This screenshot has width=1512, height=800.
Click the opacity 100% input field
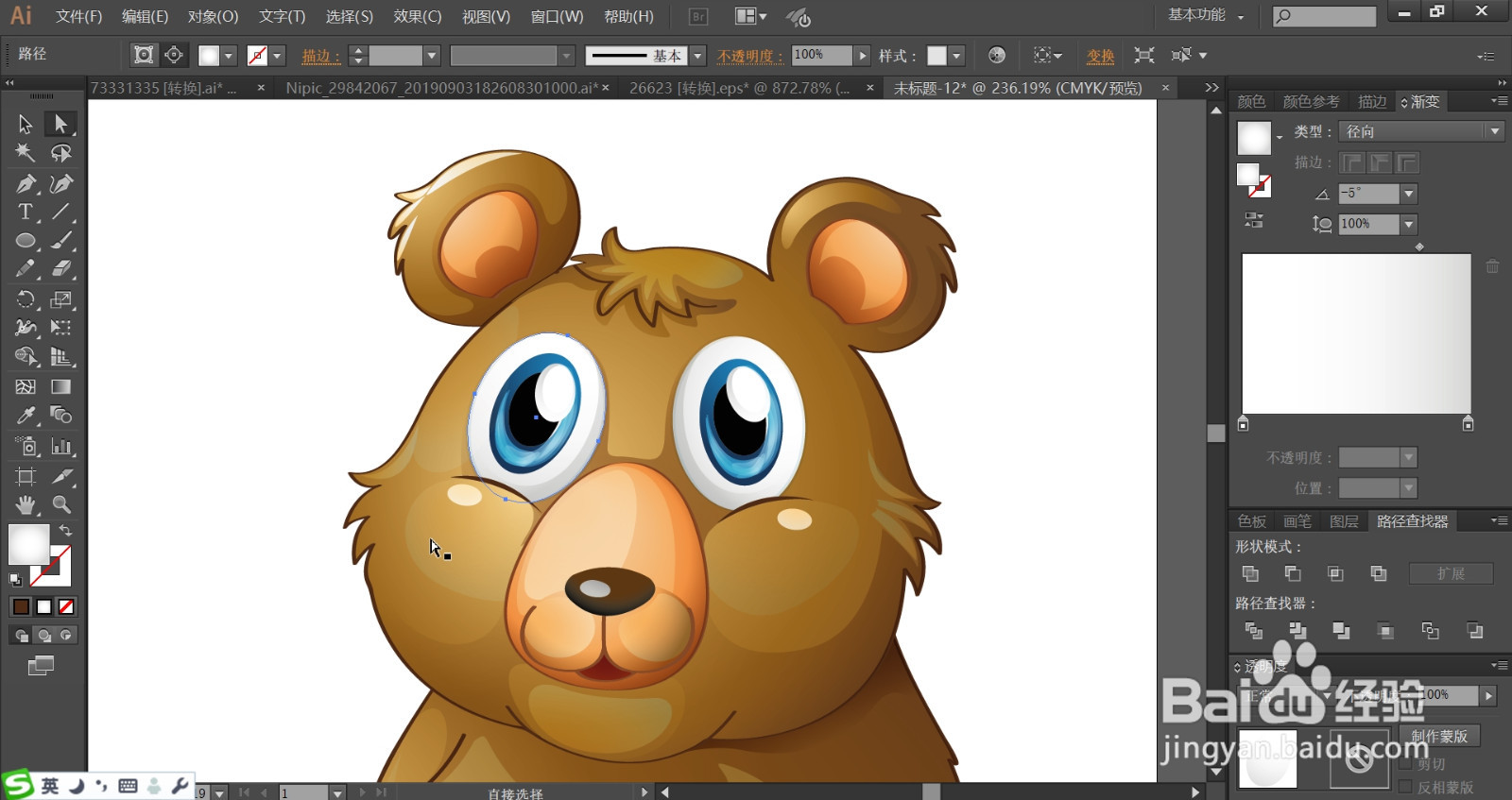point(820,56)
